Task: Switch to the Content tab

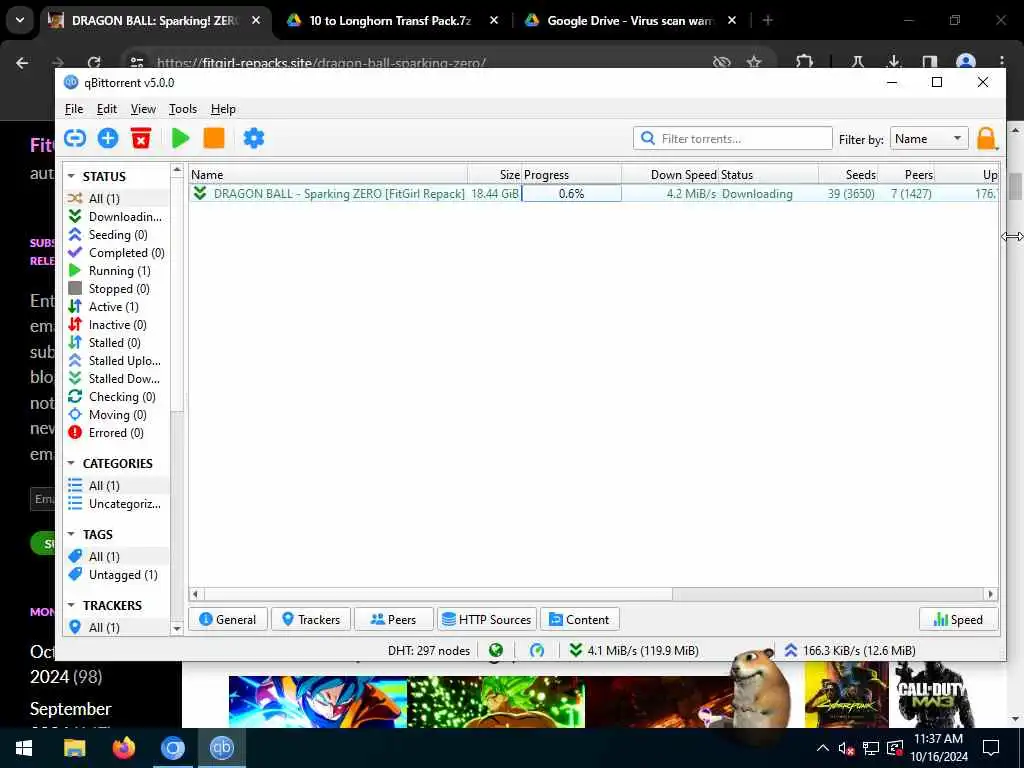Action: [x=580, y=619]
